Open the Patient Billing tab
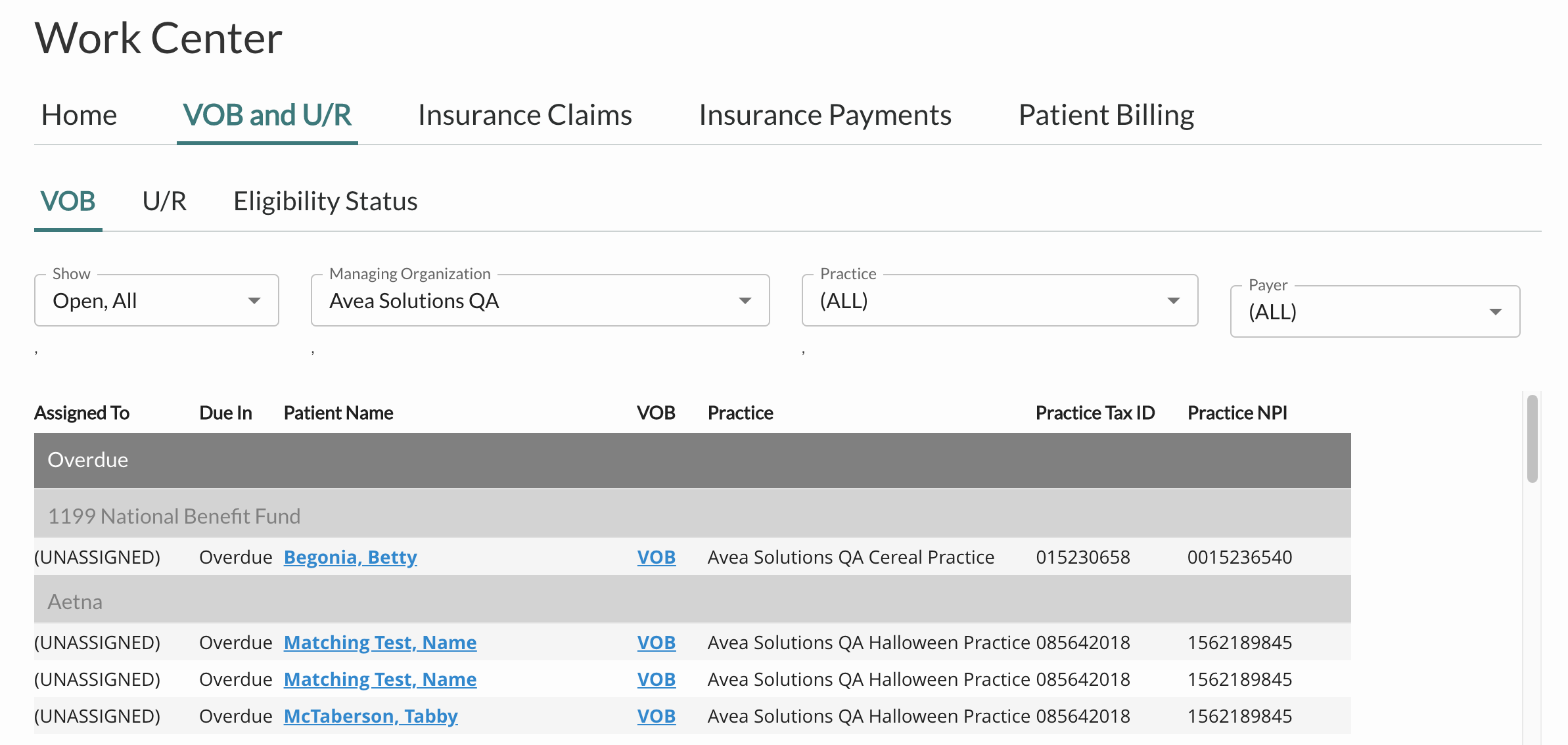The width and height of the screenshot is (1568, 745). pos(1106,114)
